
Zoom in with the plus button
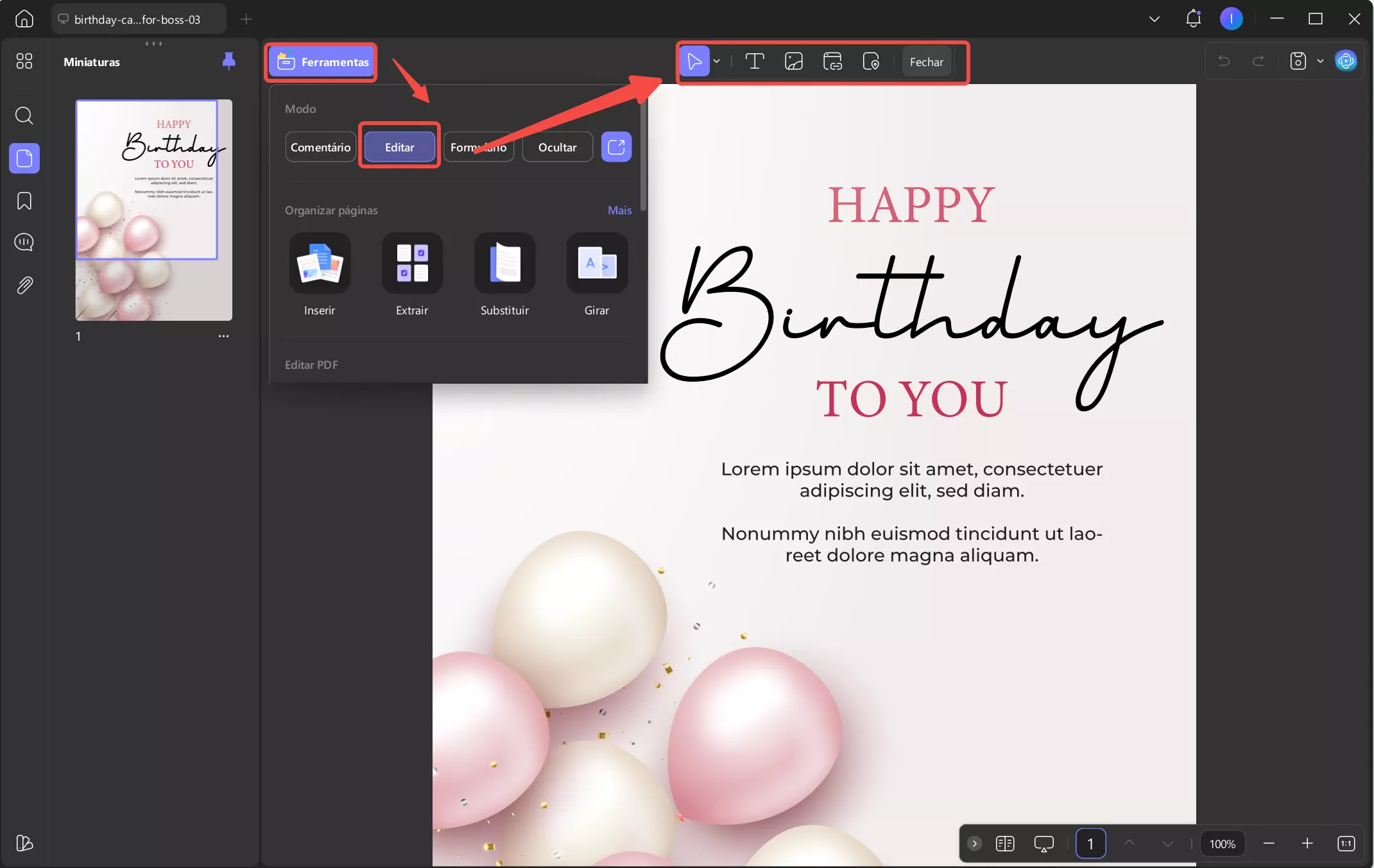(1307, 844)
